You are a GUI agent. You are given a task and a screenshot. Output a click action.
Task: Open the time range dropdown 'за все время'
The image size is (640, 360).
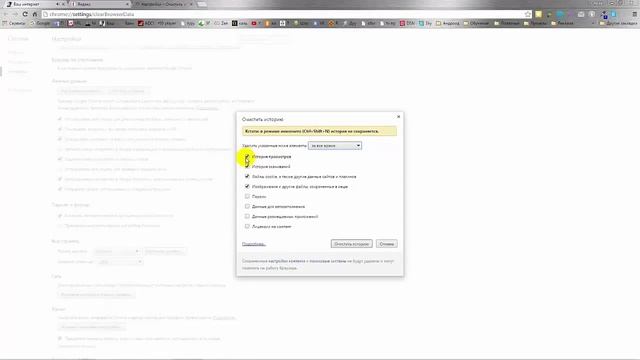point(335,145)
